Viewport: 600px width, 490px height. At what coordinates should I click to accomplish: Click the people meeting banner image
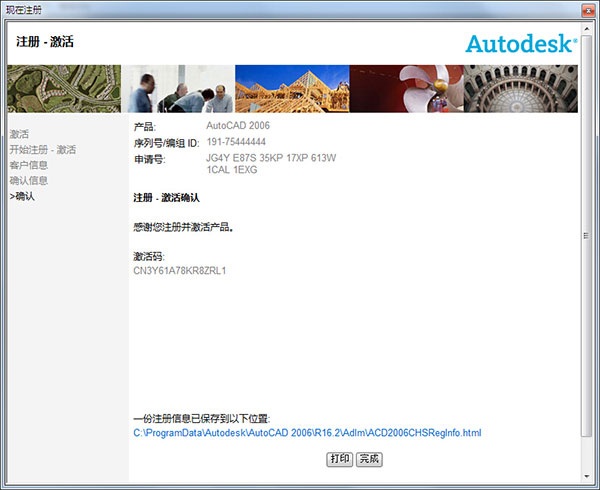click(178, 89)
